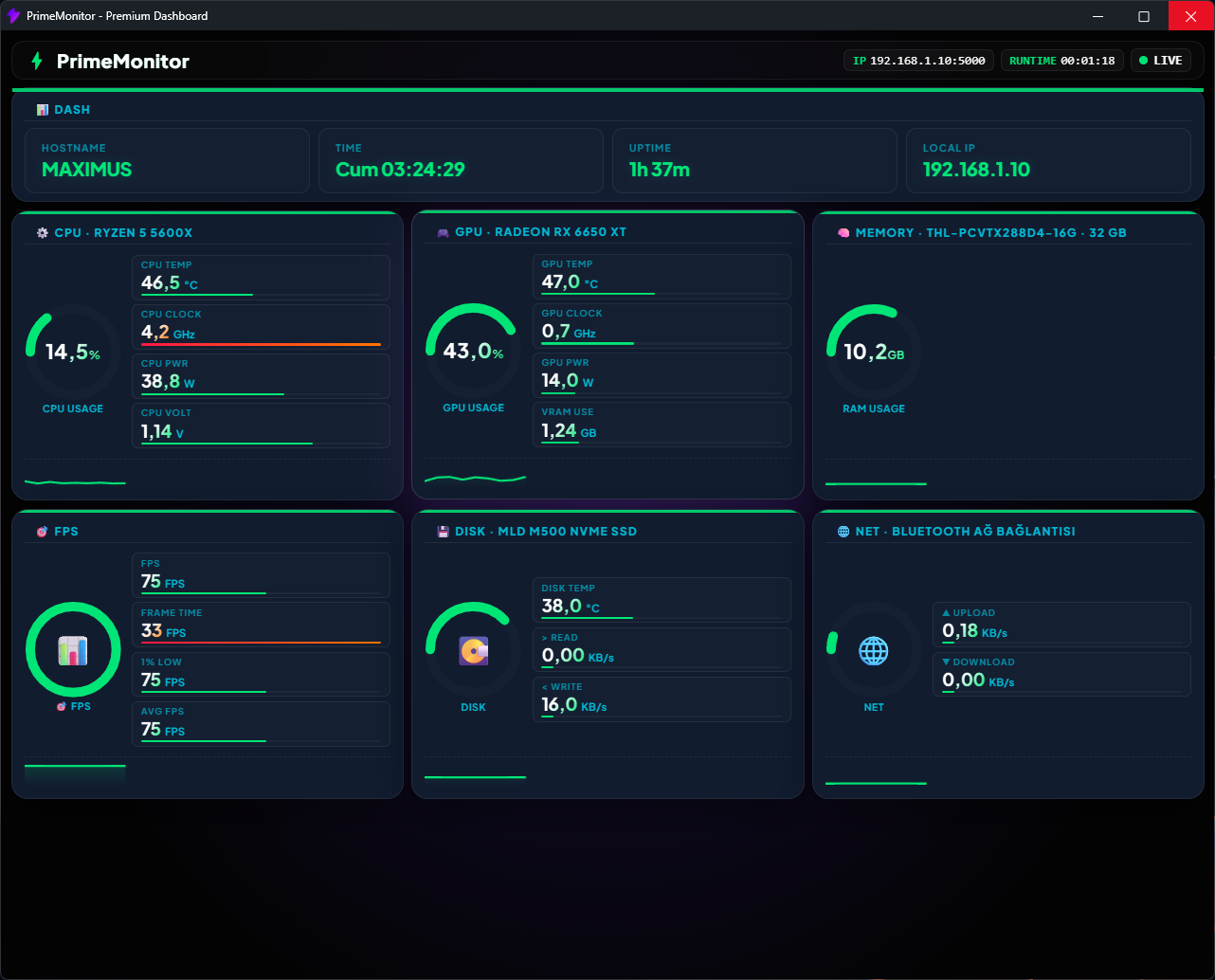Click the UPLOAD 0,18 KB/s tile
The height and width of the screenshot is (980, 1215).
(1061, 626)
